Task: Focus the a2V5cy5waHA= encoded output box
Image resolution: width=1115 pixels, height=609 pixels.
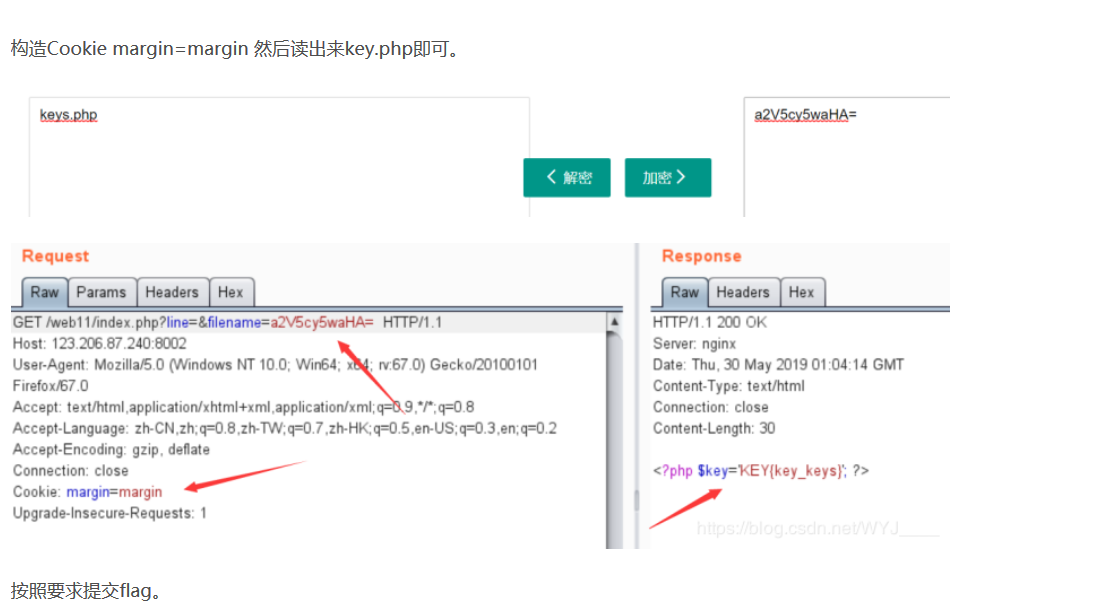Action: tap(847, 157)
